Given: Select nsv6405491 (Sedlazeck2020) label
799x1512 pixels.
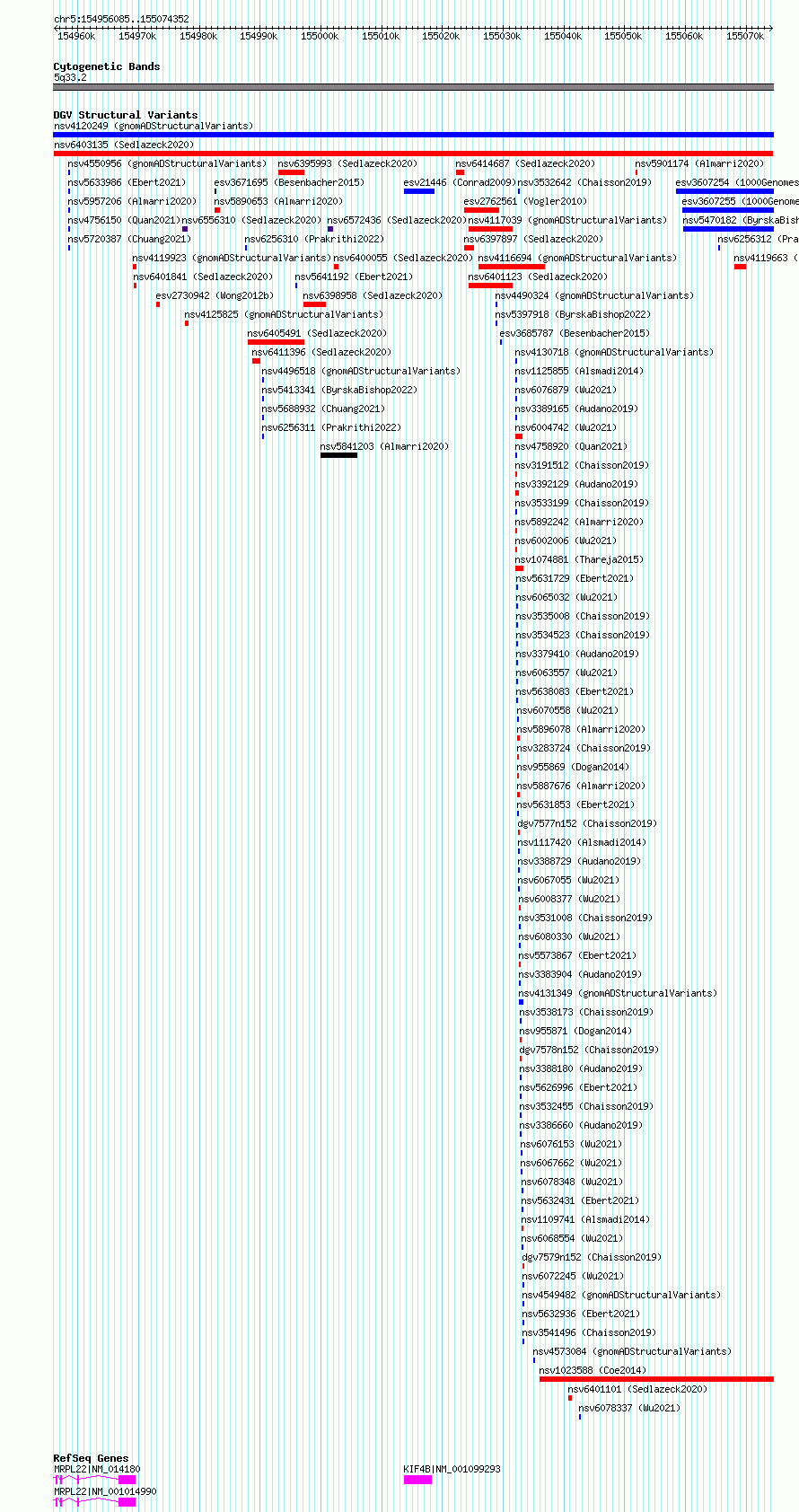Looking at the screenshot, I should point(318,333).
